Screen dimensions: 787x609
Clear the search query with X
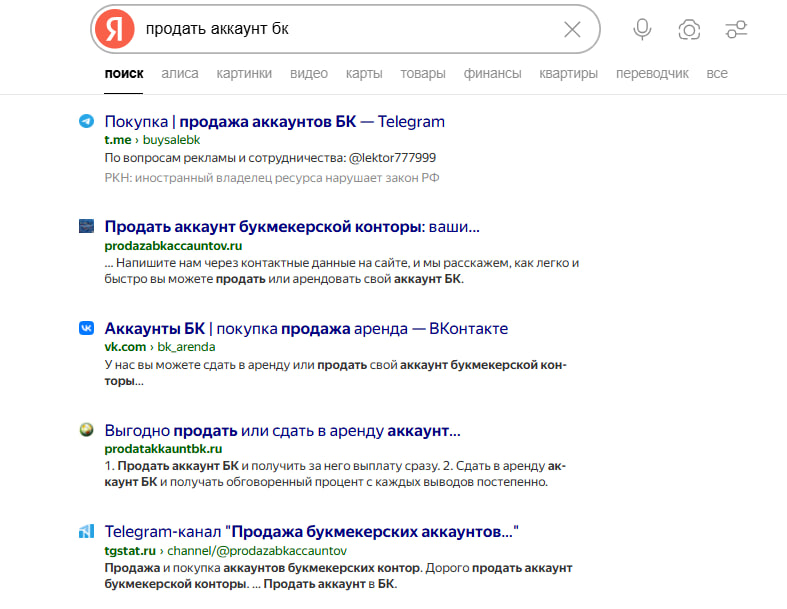[x=572, y=29]
